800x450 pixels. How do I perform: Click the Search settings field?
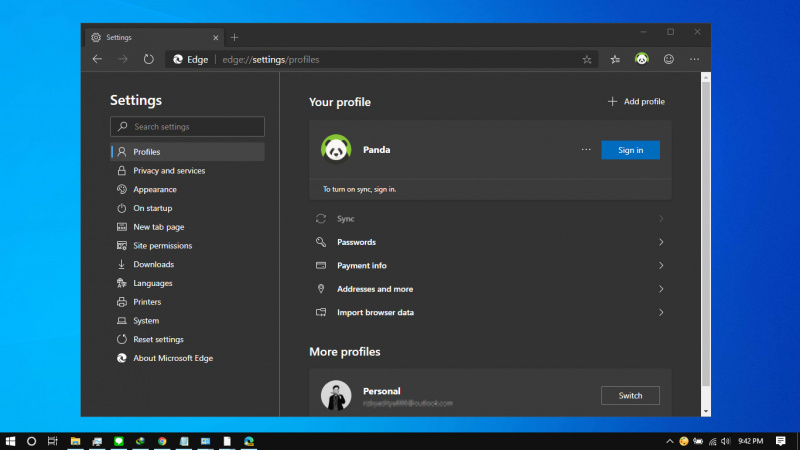pos(187,127)
